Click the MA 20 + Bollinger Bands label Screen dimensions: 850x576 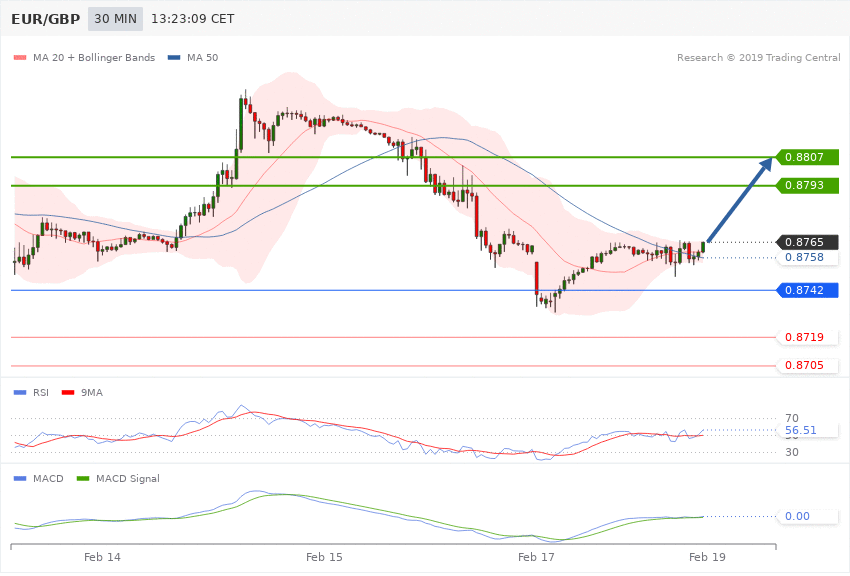pos(94,57)
